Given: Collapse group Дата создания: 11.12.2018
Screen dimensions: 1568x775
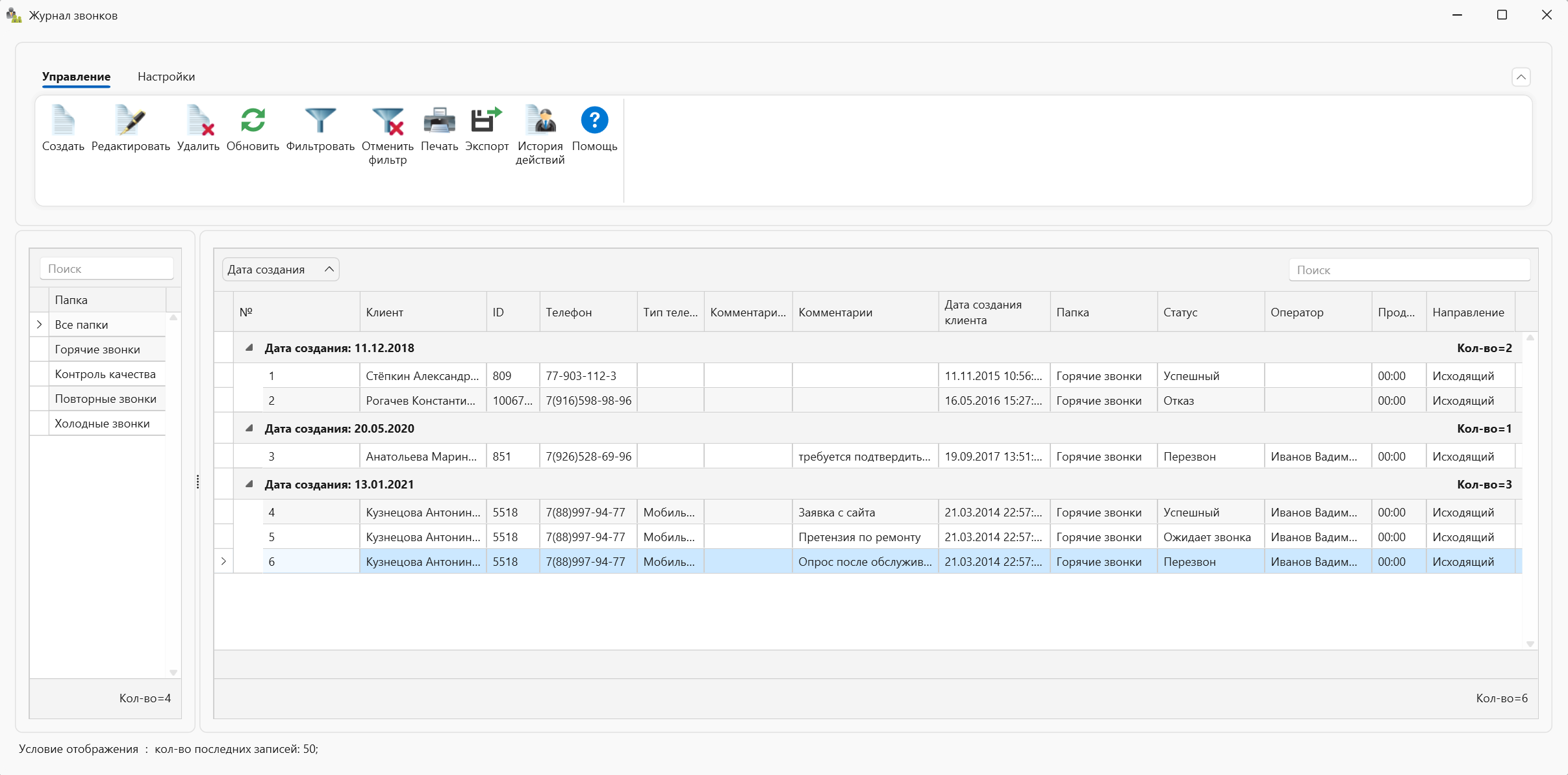Looking at the screenshot, I should (249, 348).
